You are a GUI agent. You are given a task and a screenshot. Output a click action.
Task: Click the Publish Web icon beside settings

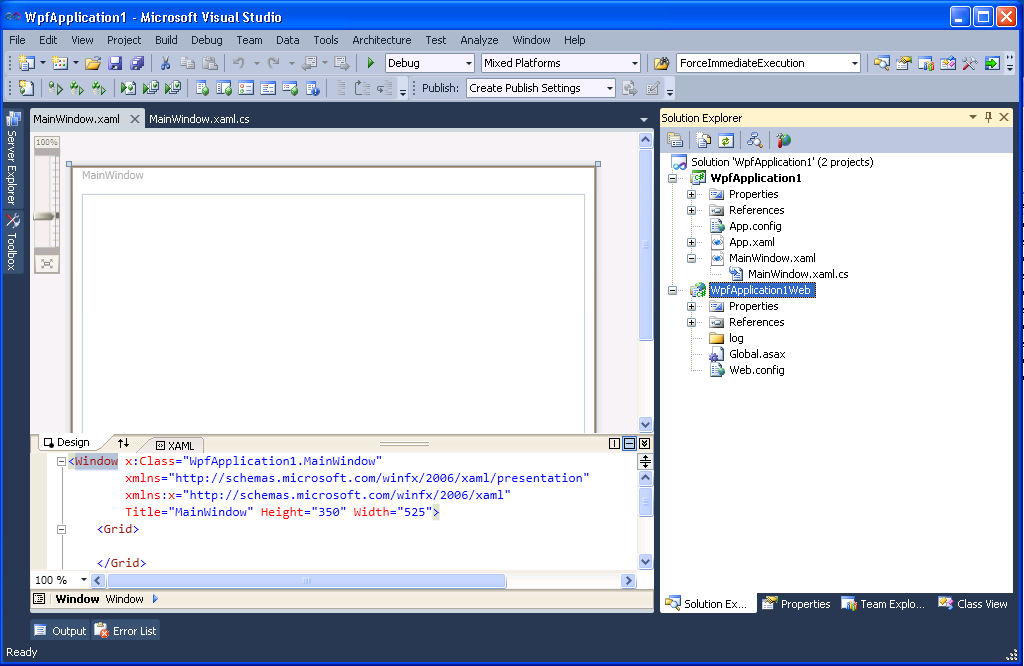630,88
